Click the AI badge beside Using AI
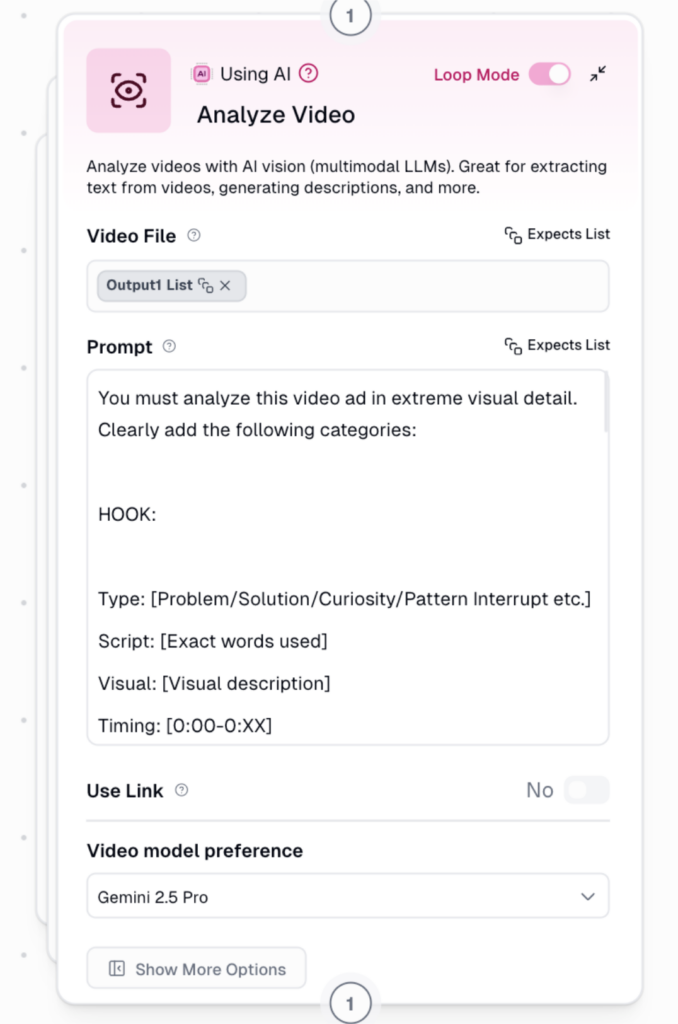The image size is (678, 1024). tap(201, 73)
